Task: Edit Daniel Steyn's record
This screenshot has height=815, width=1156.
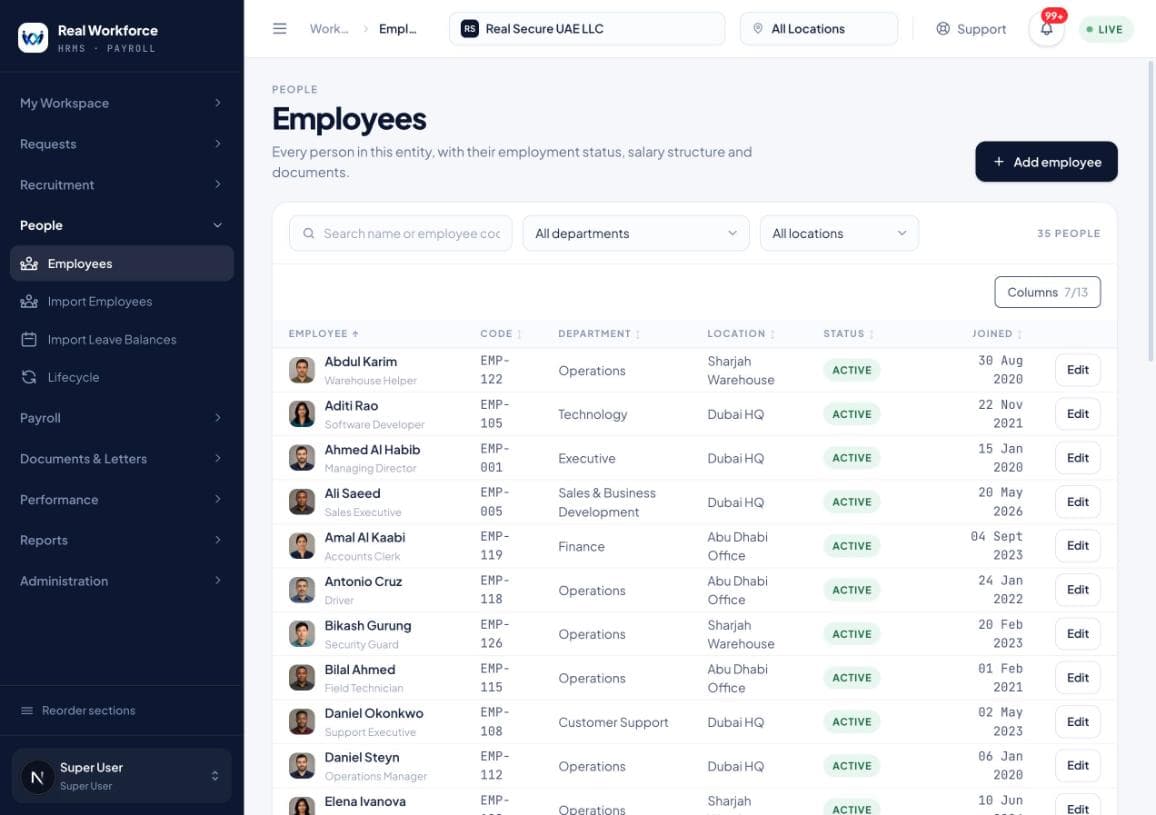Action: tap(1077, 766)
